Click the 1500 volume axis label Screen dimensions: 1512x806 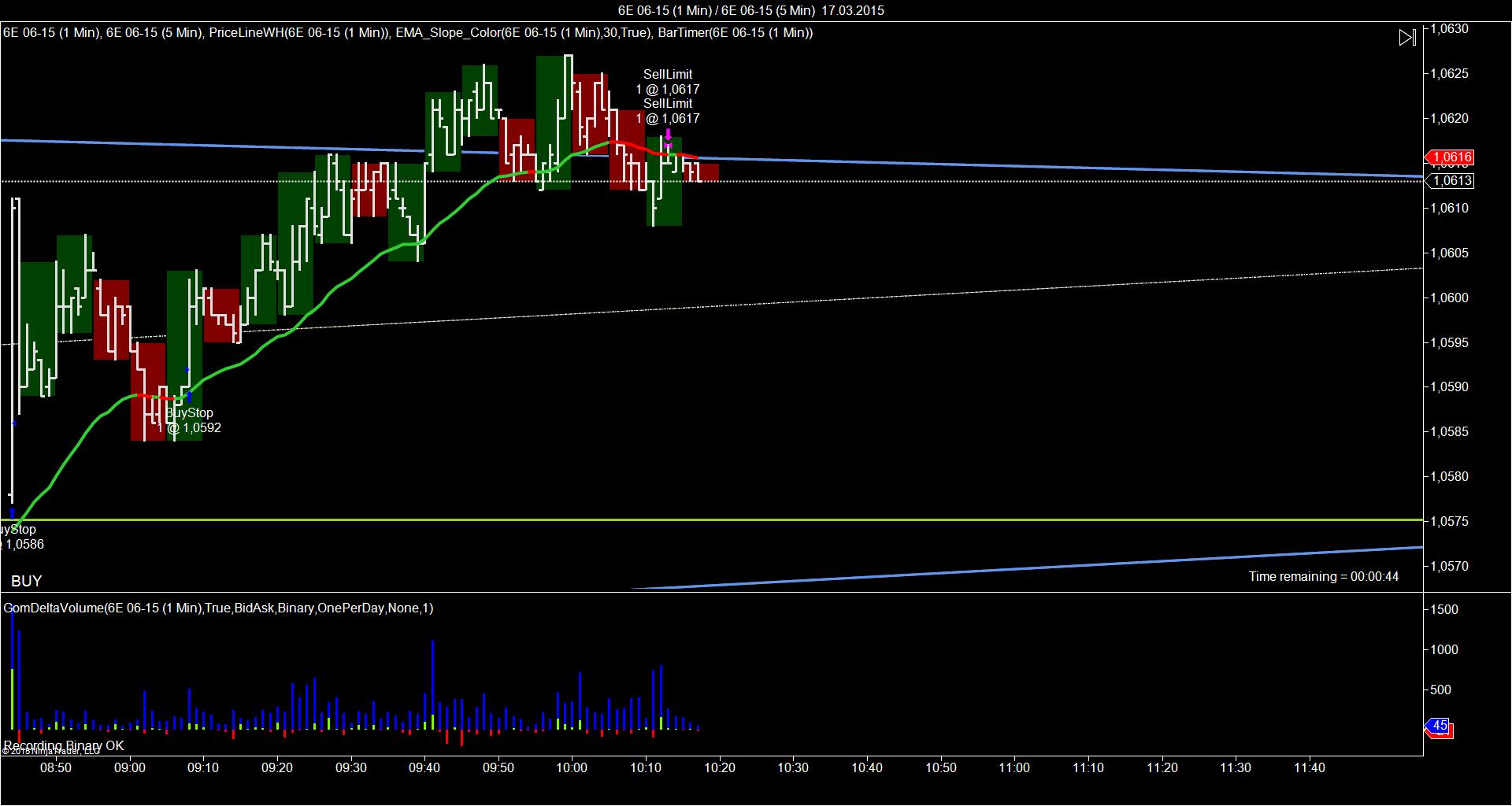1444,610
